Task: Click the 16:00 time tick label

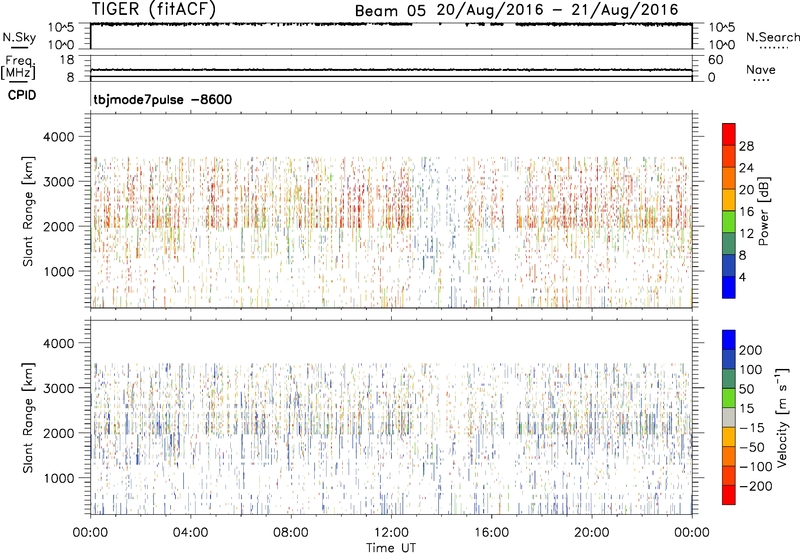Action: tap(491, 533)
